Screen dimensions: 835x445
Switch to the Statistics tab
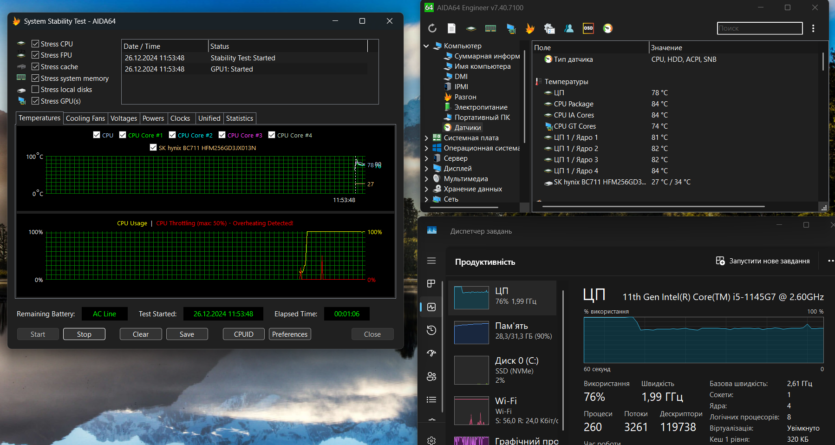(x=240, y=118)
